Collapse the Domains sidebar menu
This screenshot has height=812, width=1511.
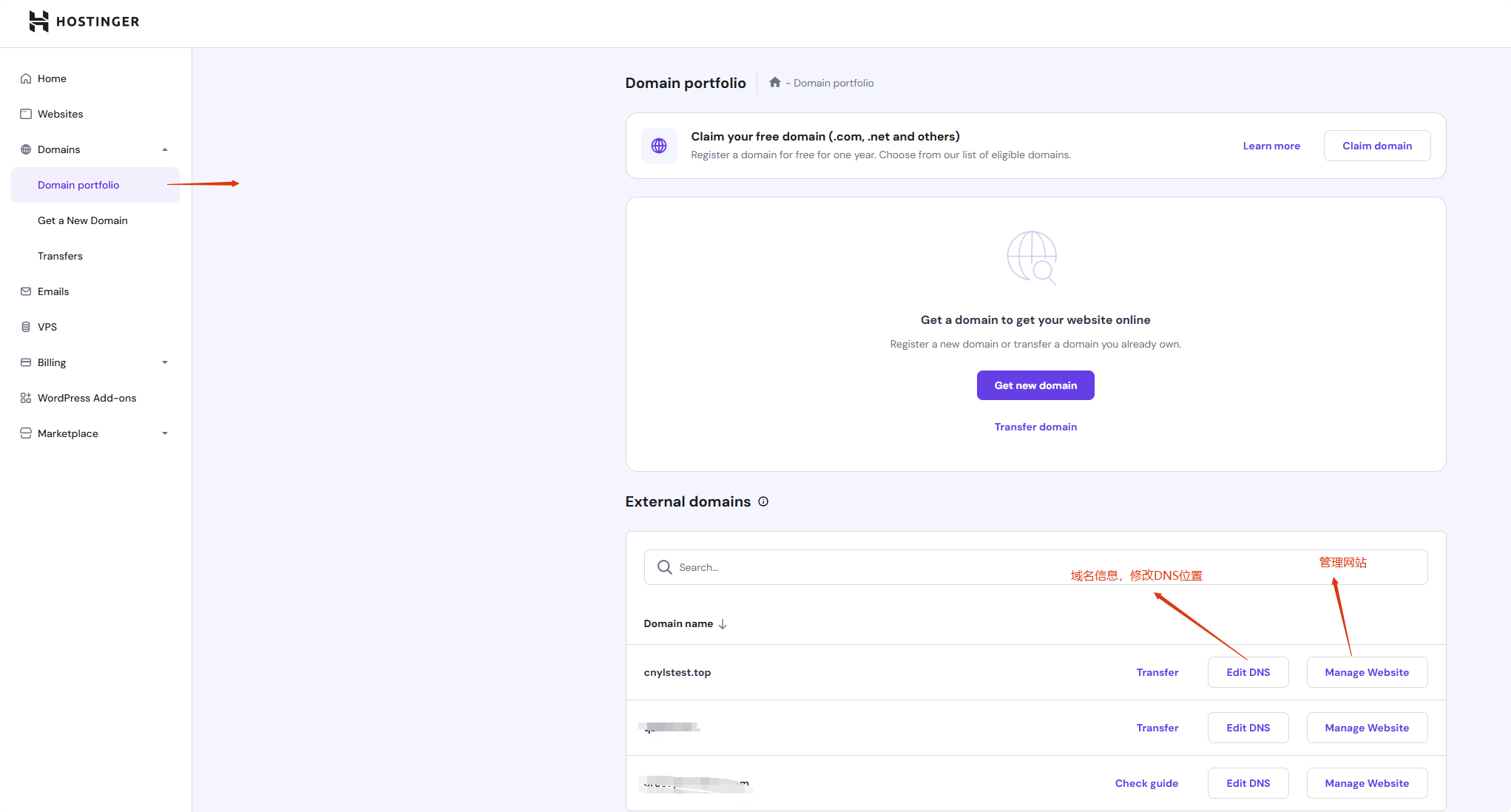pyautogui.click(x=165, y=149)
